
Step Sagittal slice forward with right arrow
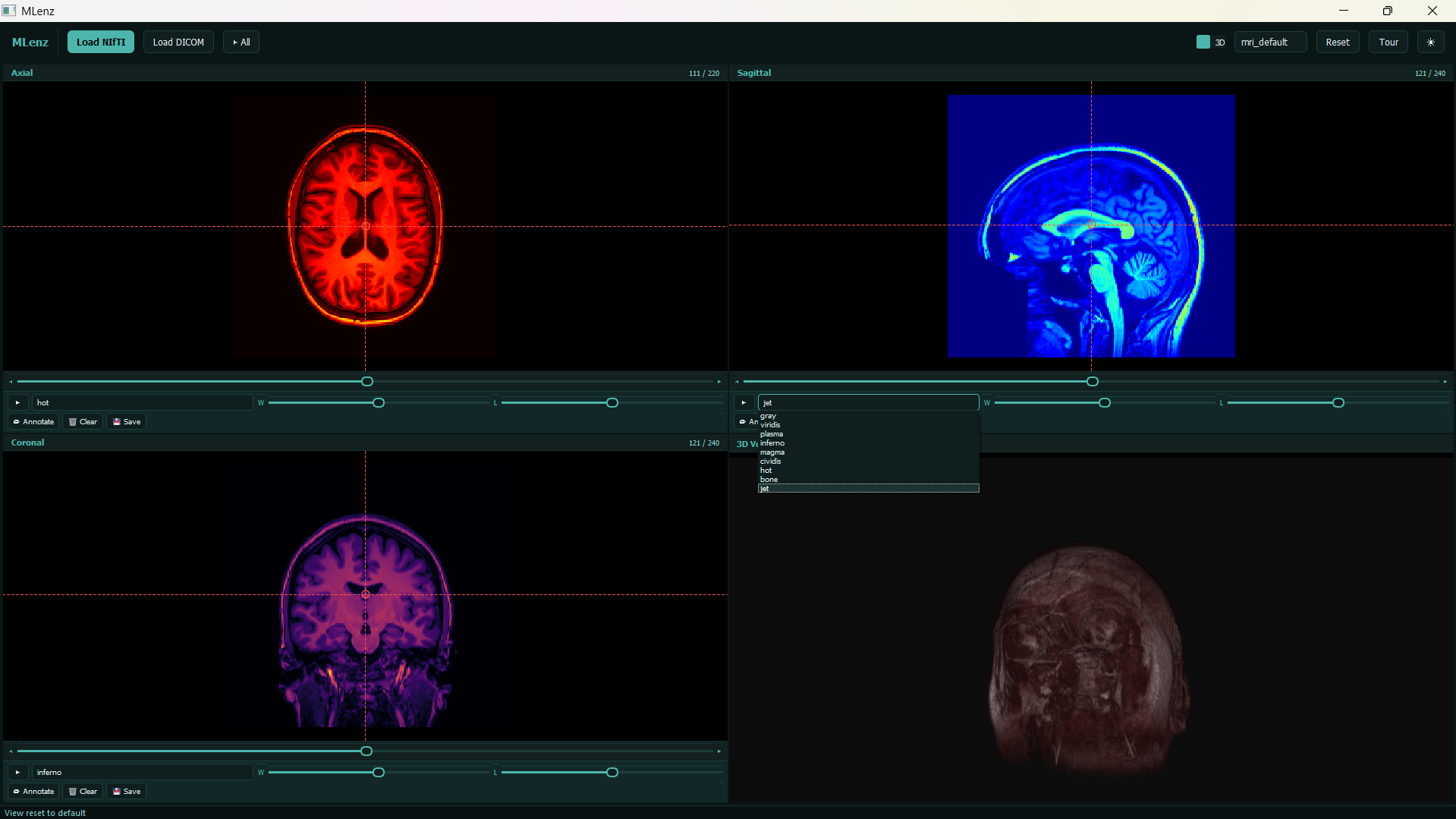click(1445, 382)
